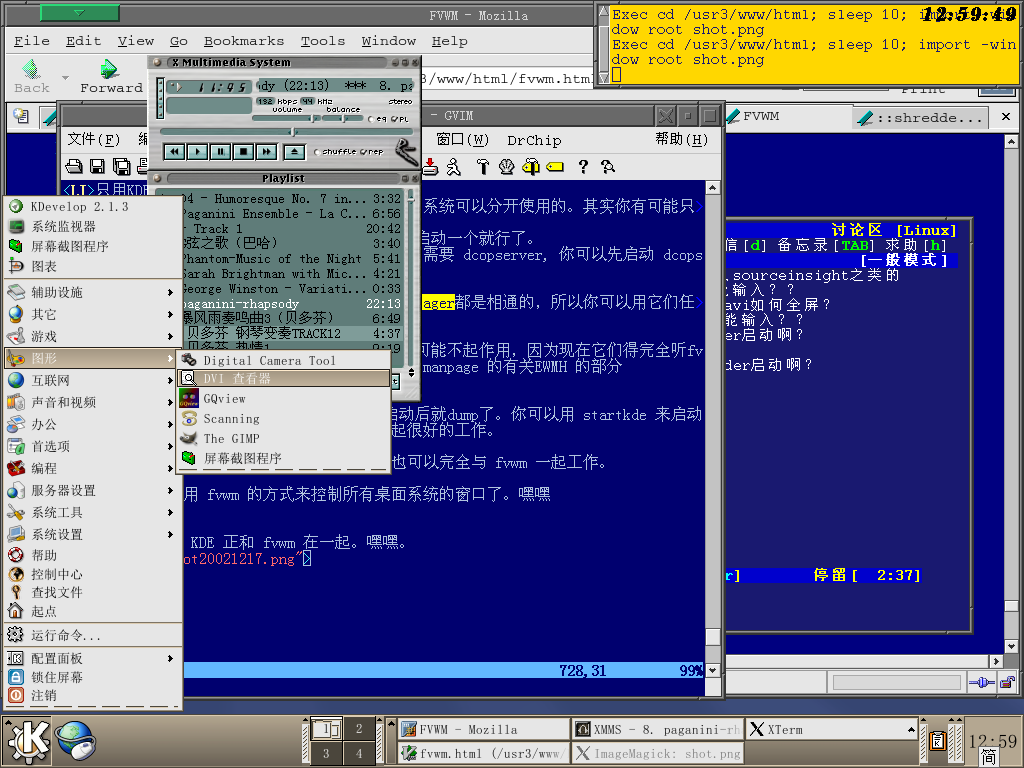Click the Mozilla Forward button
The image size is (1024, 768).
pos(111,76)
